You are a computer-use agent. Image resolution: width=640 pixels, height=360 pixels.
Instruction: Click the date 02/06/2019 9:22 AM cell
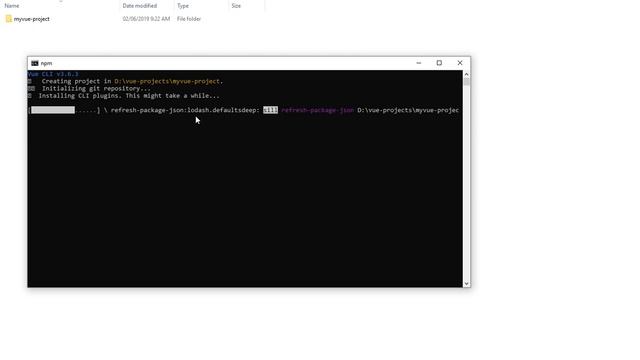[x=146, y=19]
